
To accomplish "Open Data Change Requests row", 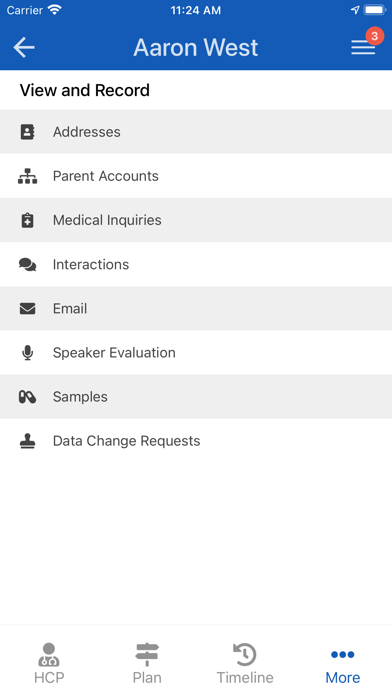I will [x=196, y=441].
